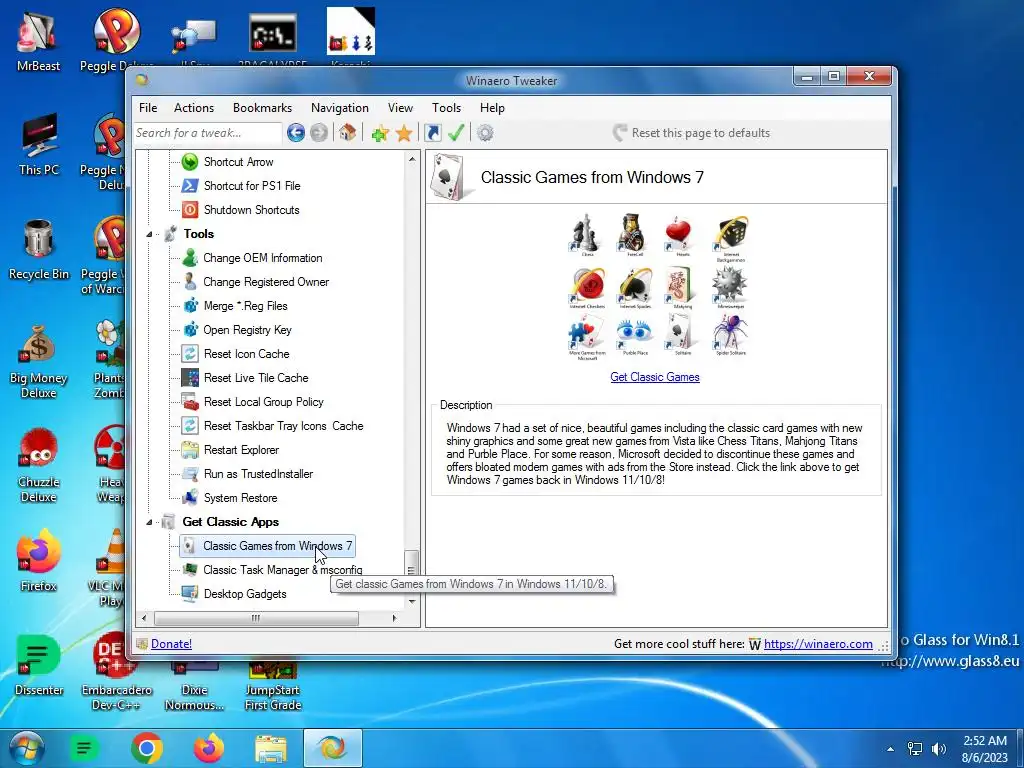This screenshot has height=768, width=1024.
Task: Select Shortcut Arrow tweak in tree
Action: (x=238, y=161)
